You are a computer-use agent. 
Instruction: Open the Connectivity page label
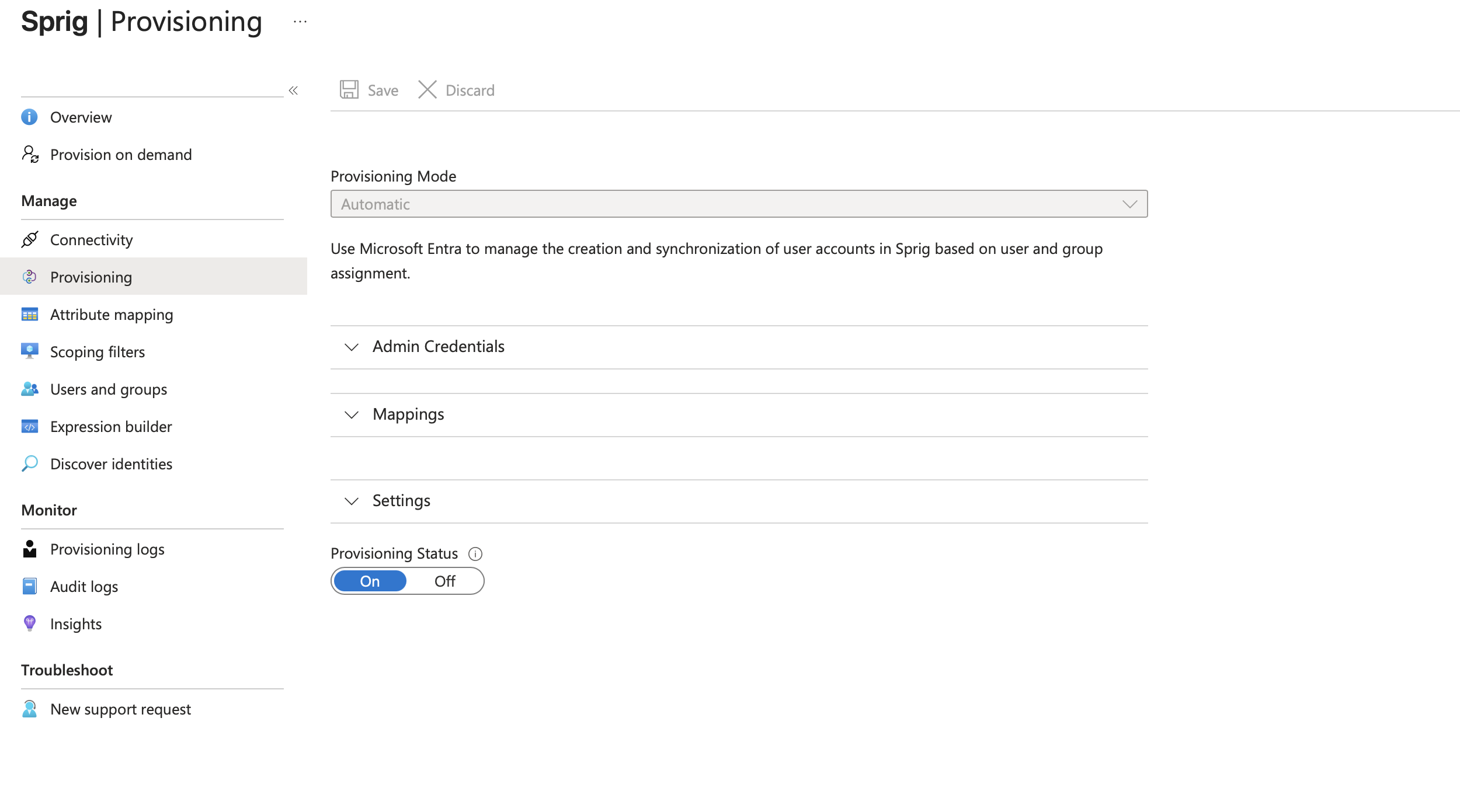tap(92, 240)
